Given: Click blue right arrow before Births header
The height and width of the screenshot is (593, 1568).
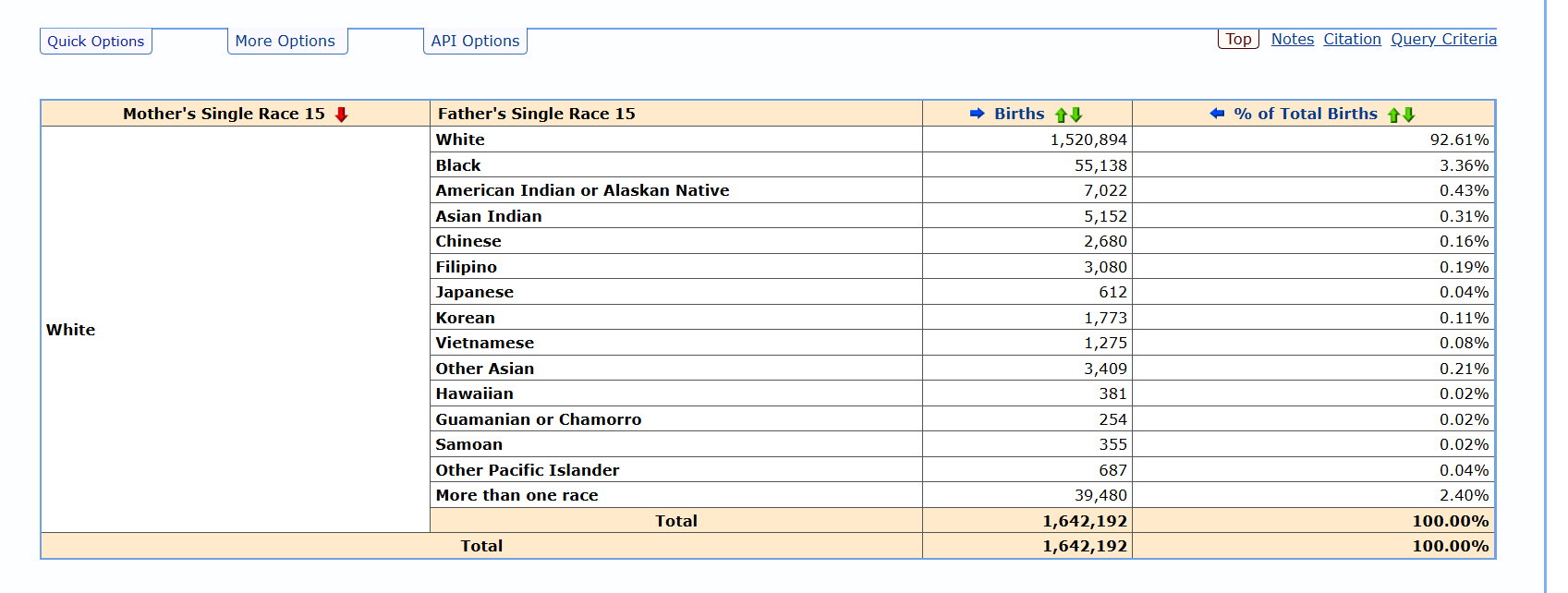Looking at the screenshot, I should (x=977, y=114).
